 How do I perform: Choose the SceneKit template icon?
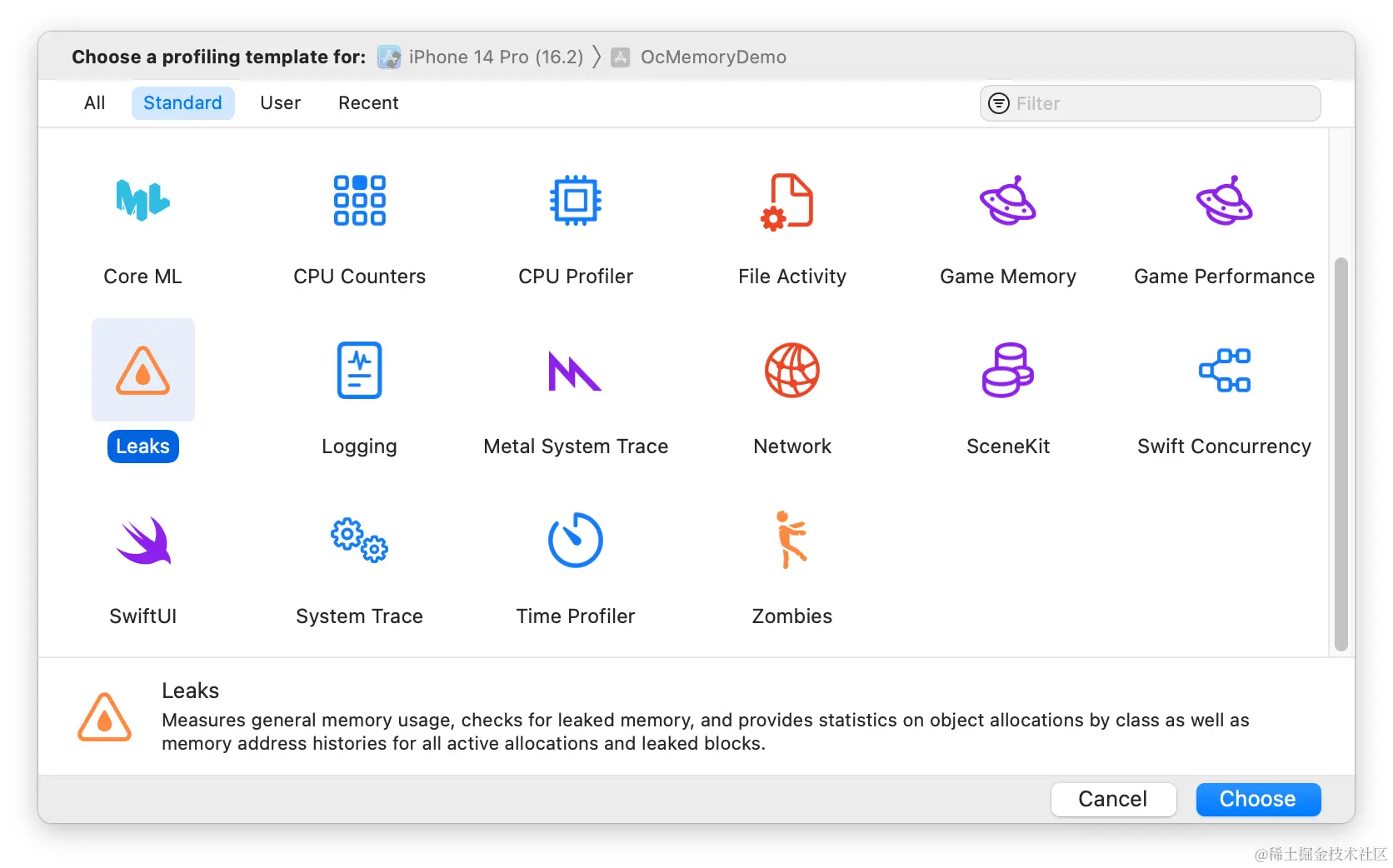pyautogui.click(x=1008, y=370)
